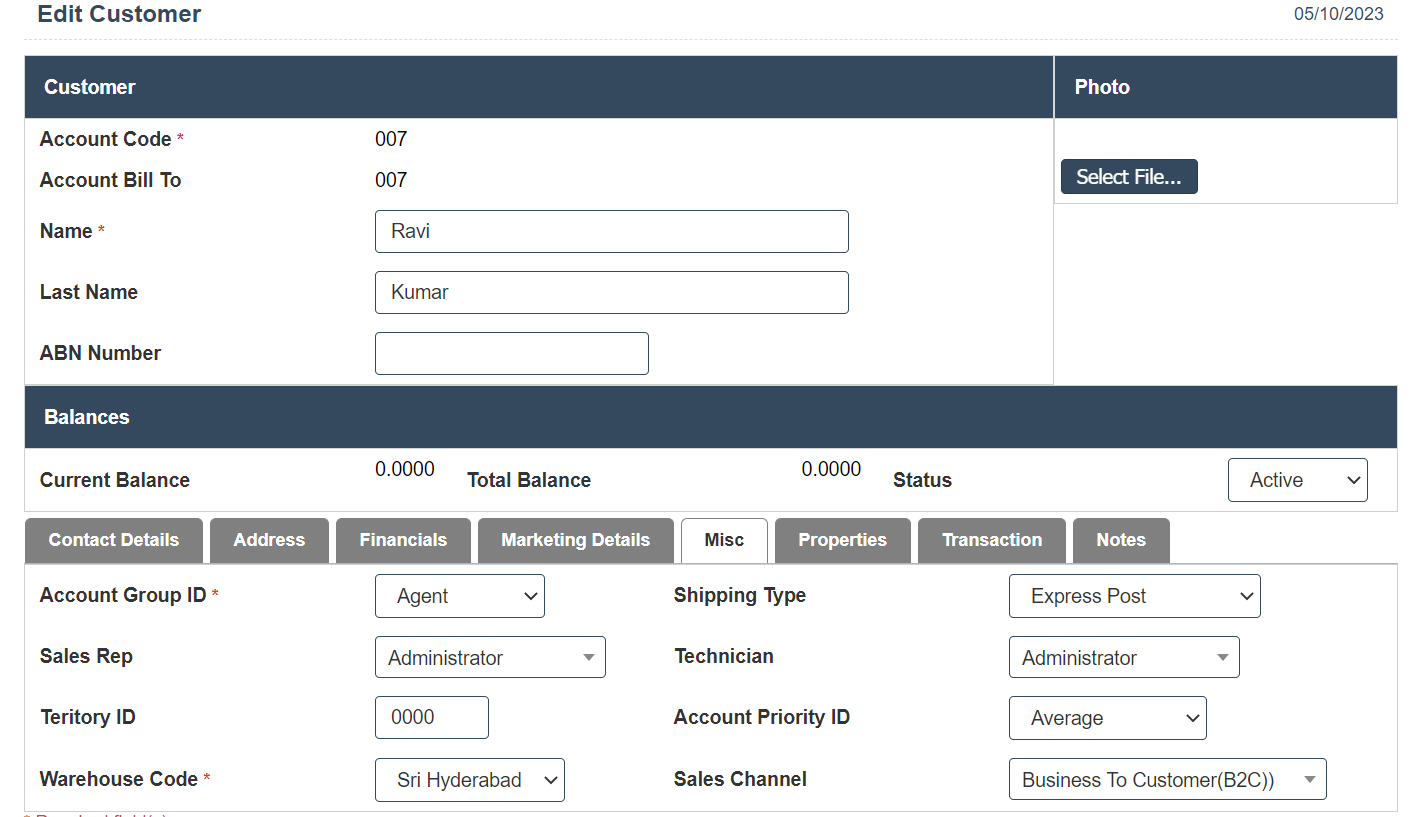Open the Sales Channel dropdown

point(1167,780)
